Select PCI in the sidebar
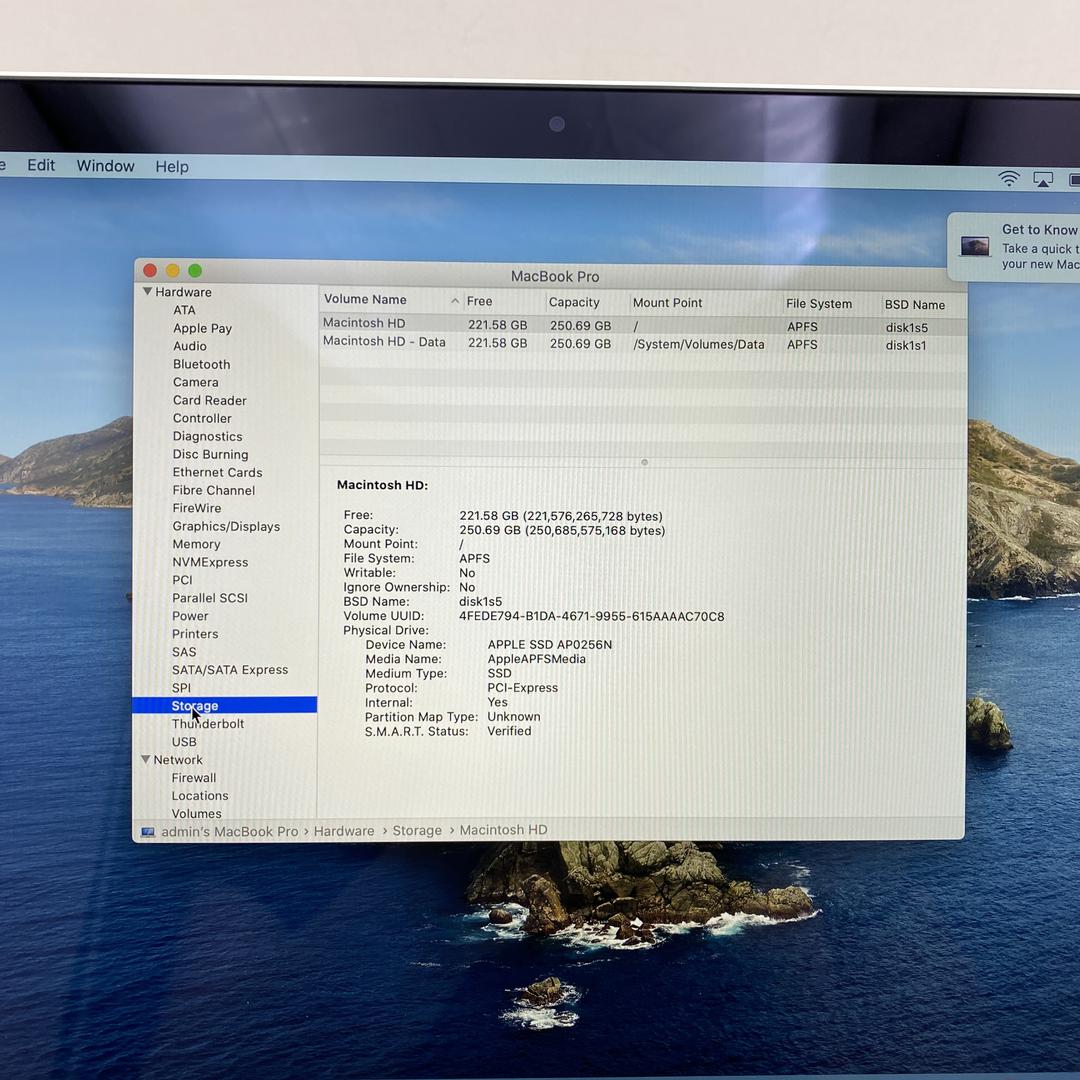 pos(182,580)
